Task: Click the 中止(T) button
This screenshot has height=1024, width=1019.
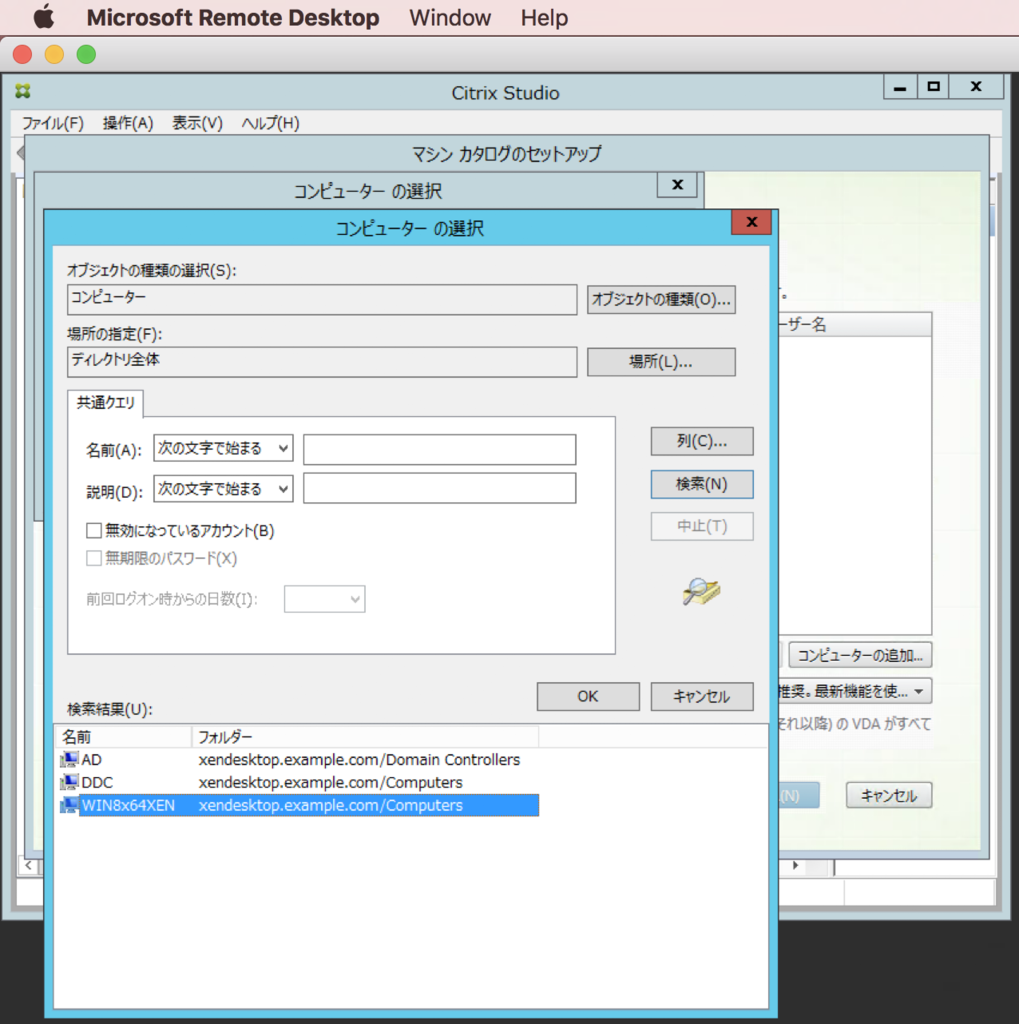Action: tap(702, 526)
